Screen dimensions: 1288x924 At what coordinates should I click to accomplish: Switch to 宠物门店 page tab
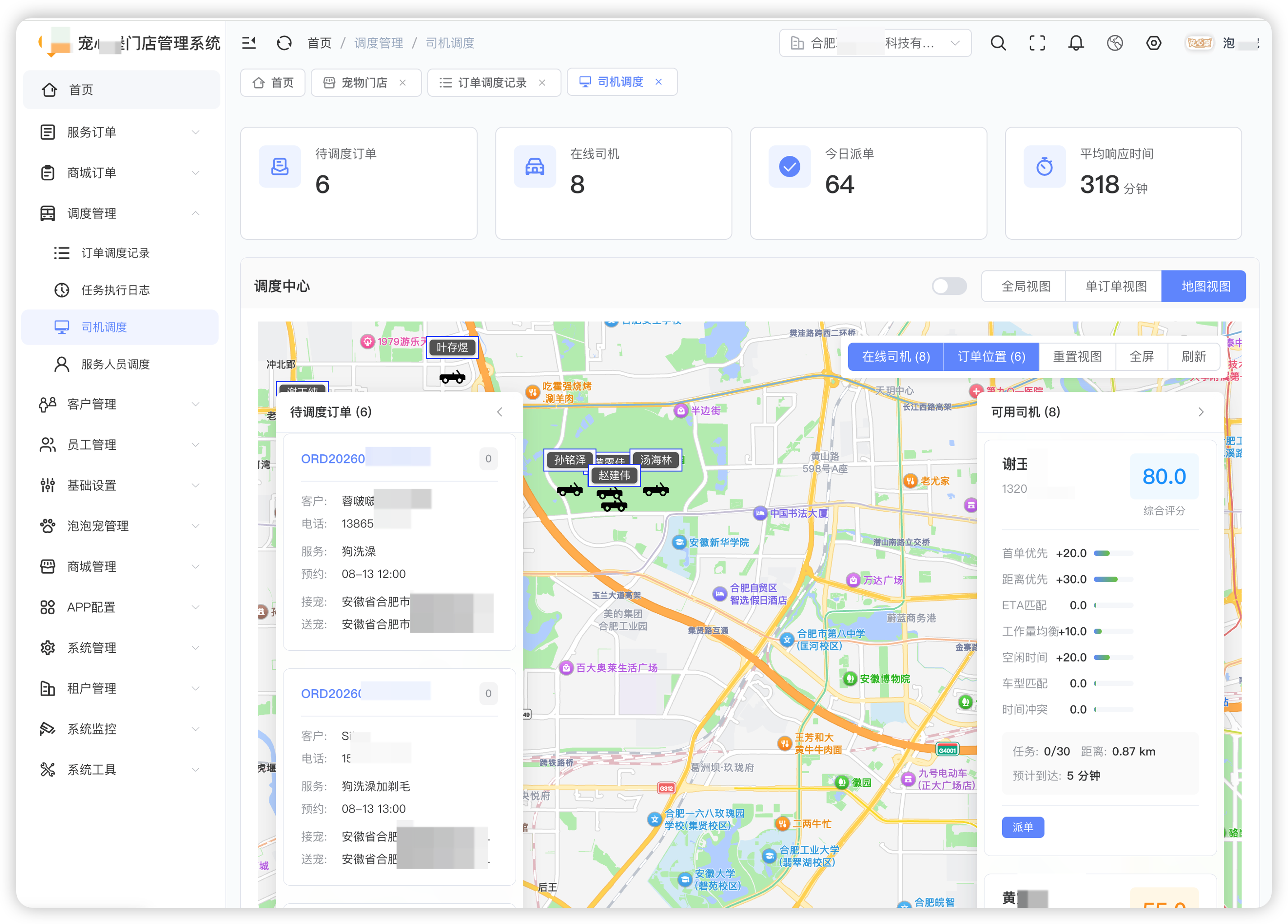366,82
